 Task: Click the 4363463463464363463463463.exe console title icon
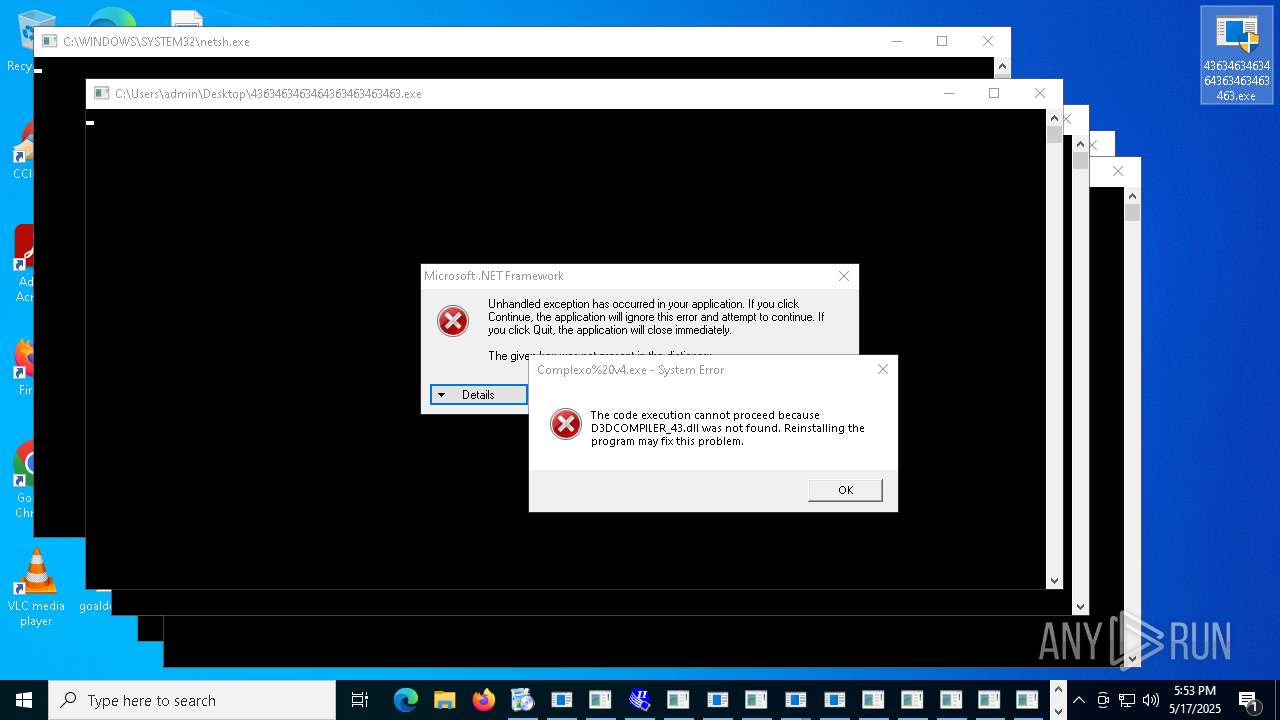(101, 93)
